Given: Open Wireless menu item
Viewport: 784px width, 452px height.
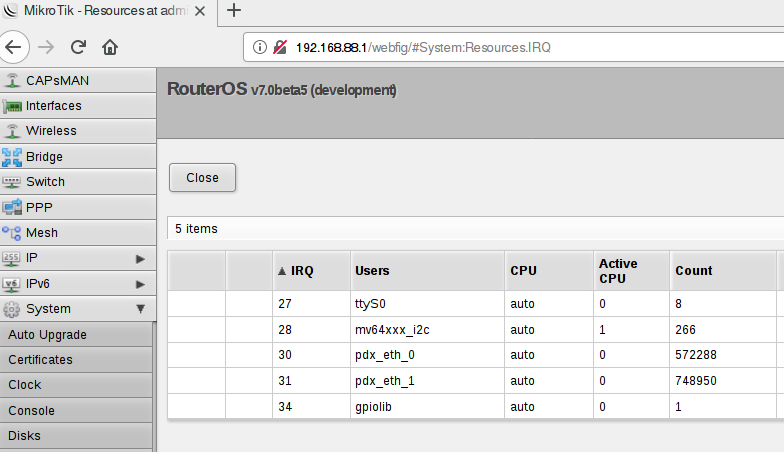Looking at the screenshot, I should (x=78, y=131).
